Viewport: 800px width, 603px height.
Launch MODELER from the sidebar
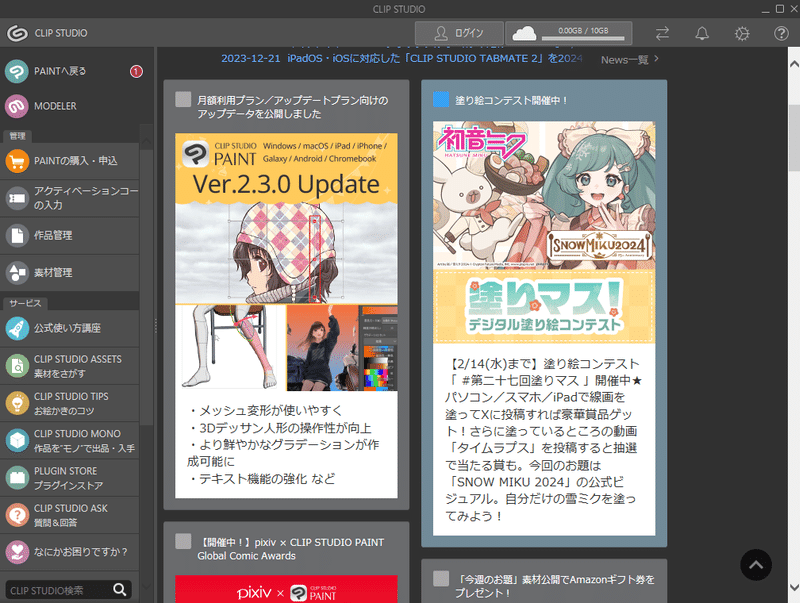70,106
